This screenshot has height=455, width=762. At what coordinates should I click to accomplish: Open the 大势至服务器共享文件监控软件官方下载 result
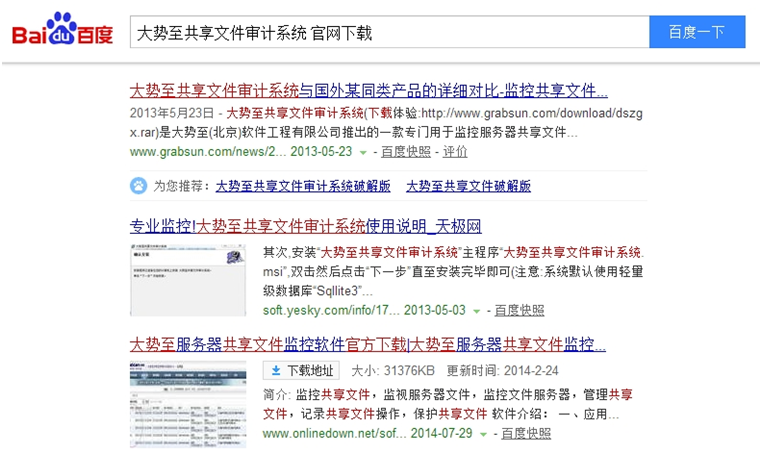(367, 345)
